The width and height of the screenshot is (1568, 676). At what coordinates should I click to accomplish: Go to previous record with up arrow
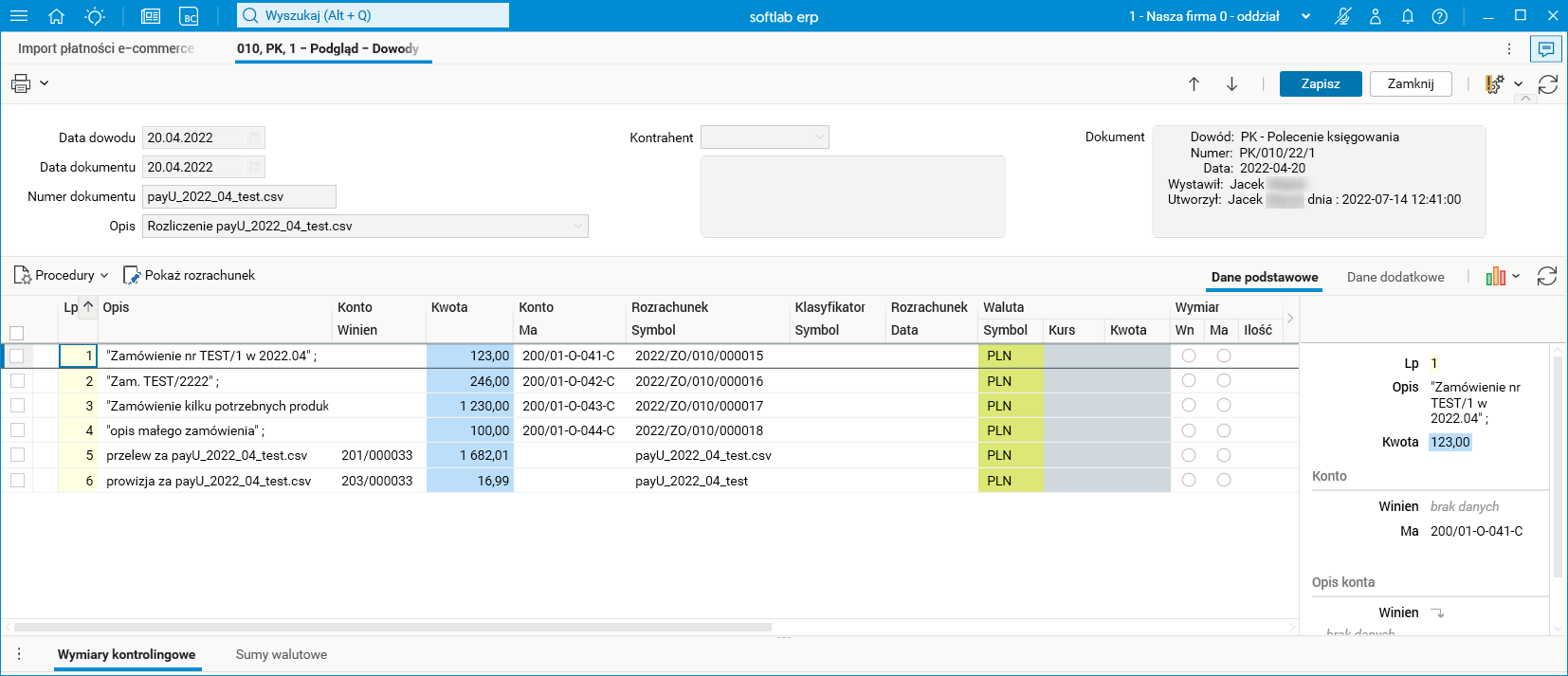pos(1194,83)
